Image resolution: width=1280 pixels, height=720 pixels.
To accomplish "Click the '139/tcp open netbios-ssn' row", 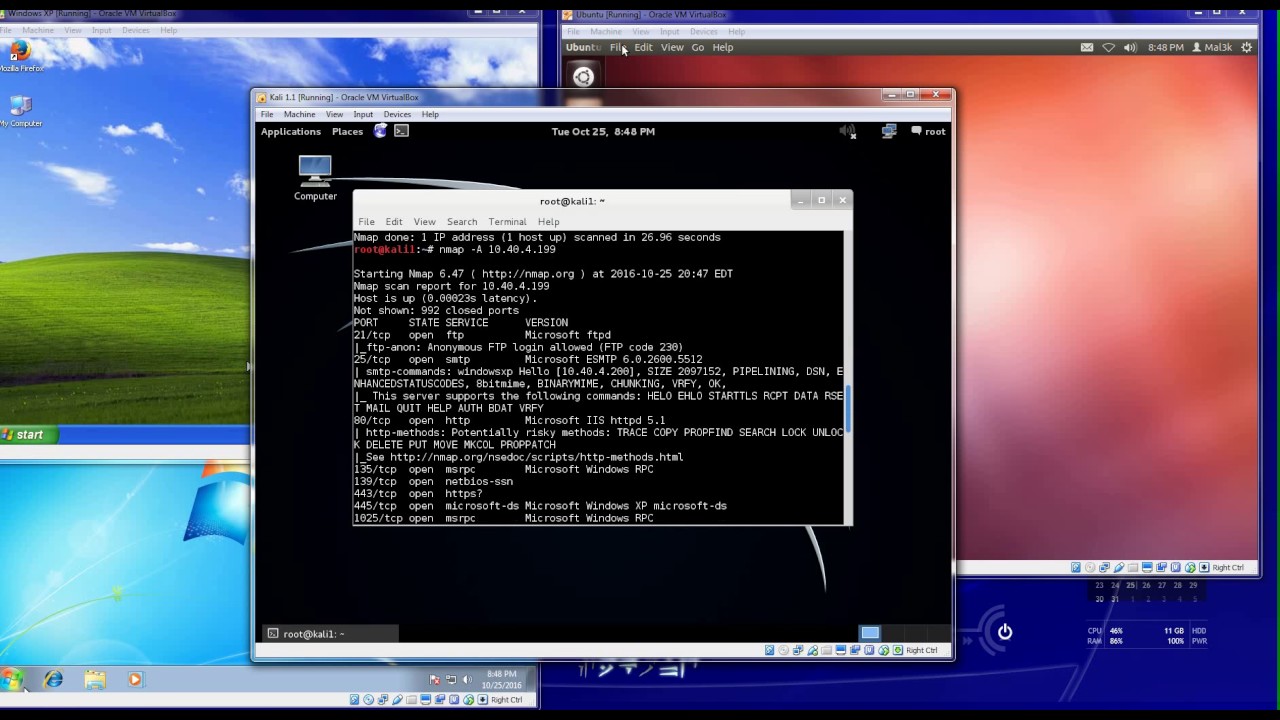I will [x=433, y=481].
